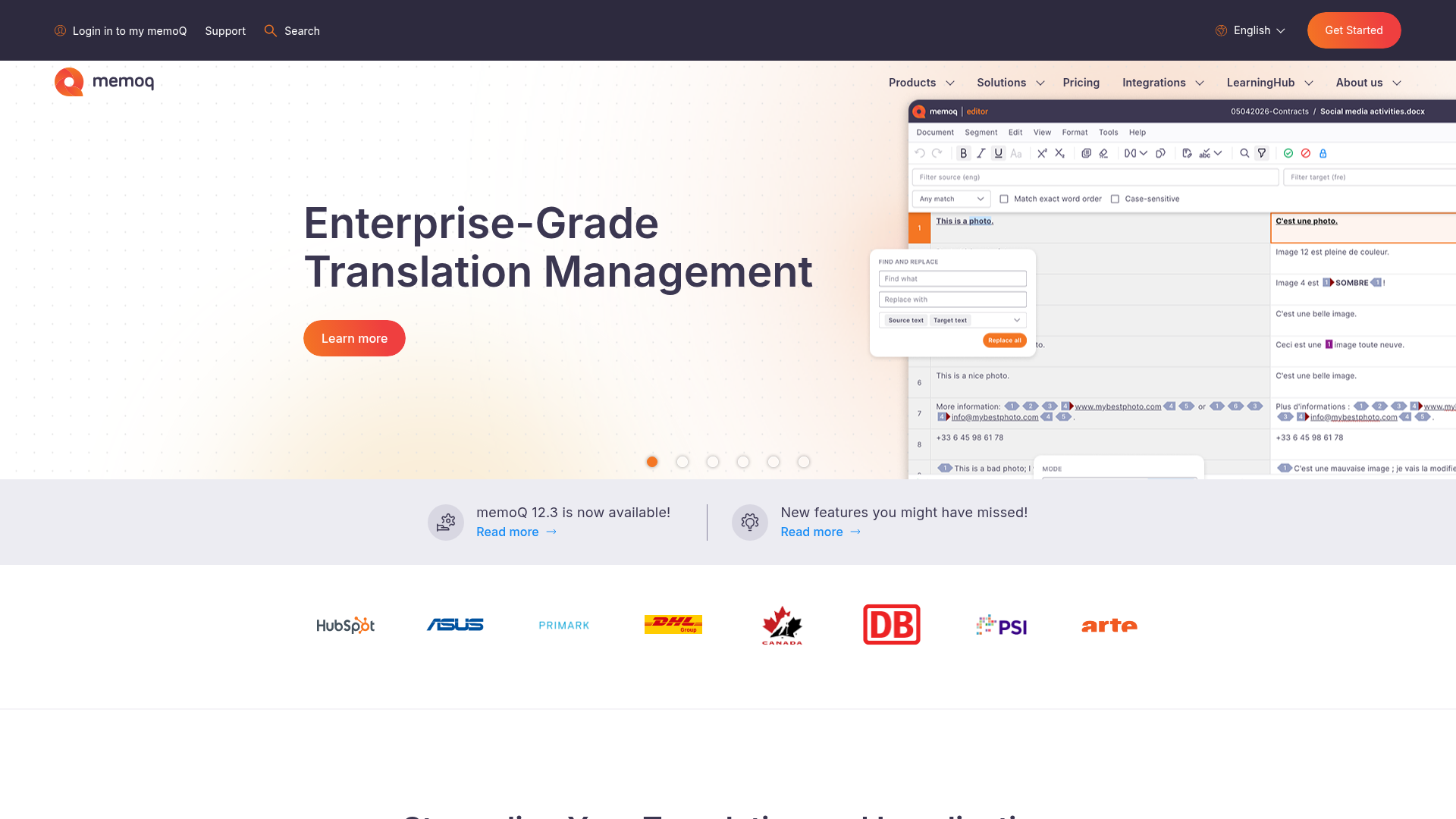This screenshot has height=819, width=1456.
Task: Select the first carousel dot
Action: coord(652,462)
